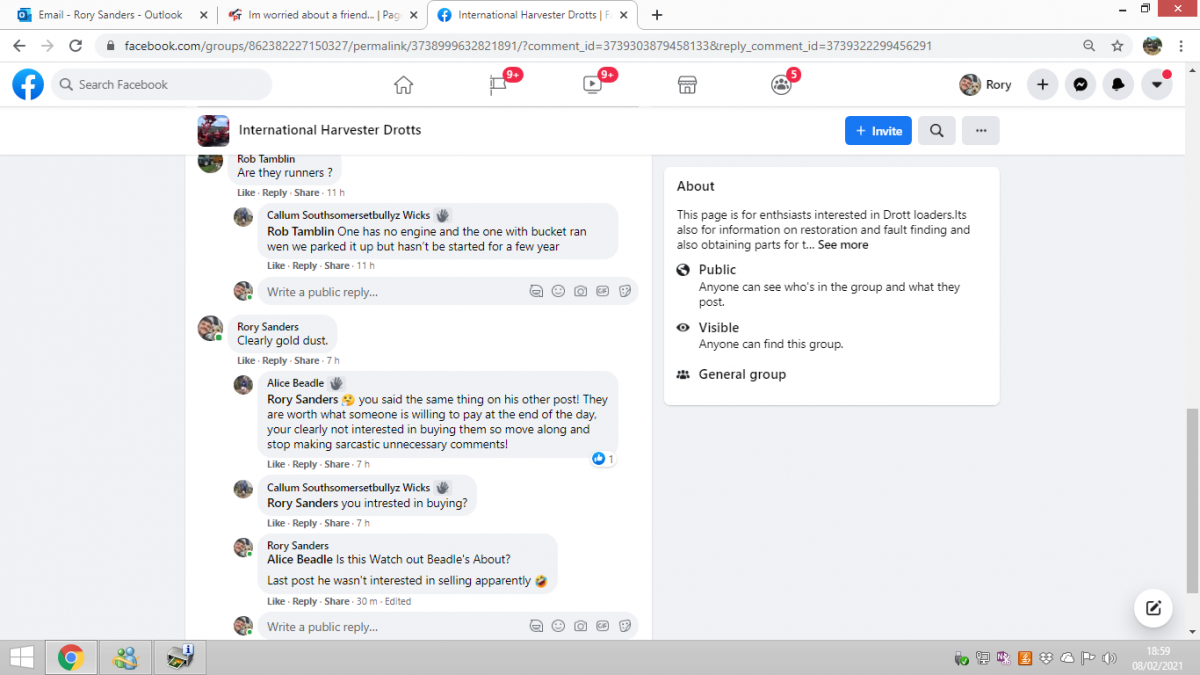1200x675 pixels.
Task: Open the Groups icon in Facebook header
Action: point(781,85)
